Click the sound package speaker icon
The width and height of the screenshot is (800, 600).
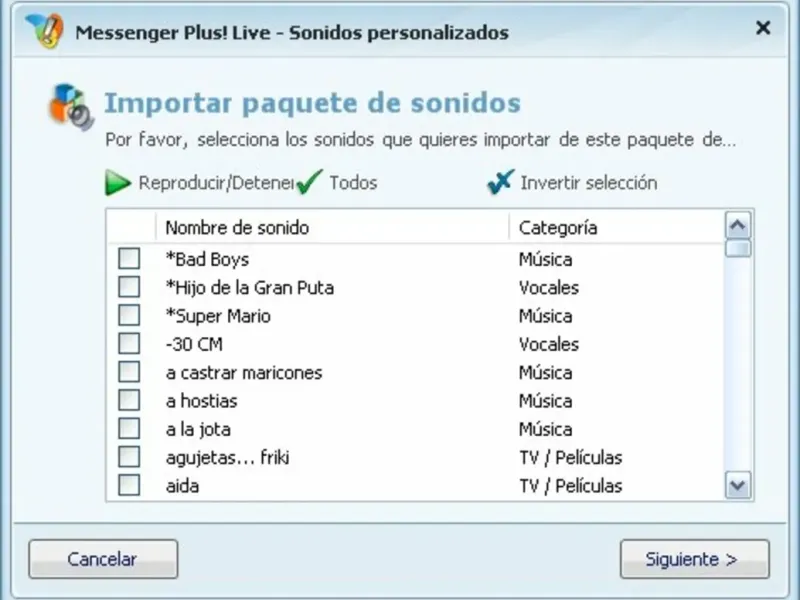coord(71,106)
